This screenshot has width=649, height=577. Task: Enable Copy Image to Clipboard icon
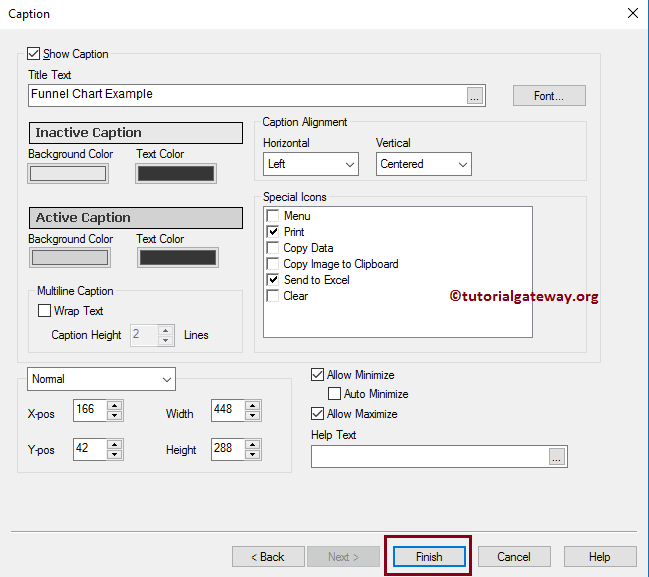[x=273, y=264]
